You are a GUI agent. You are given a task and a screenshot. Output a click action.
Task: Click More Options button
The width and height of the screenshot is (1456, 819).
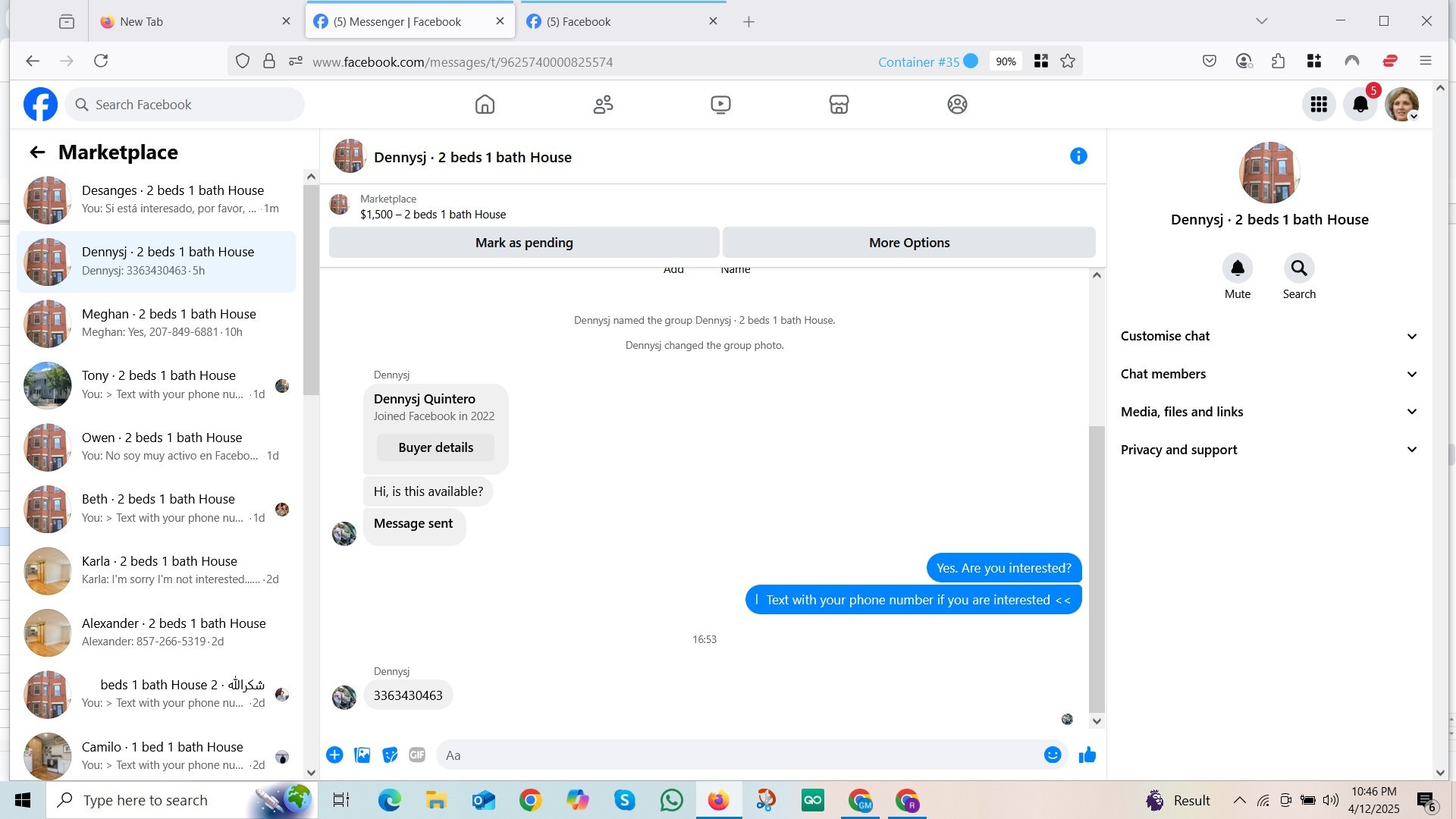(909, 243)
